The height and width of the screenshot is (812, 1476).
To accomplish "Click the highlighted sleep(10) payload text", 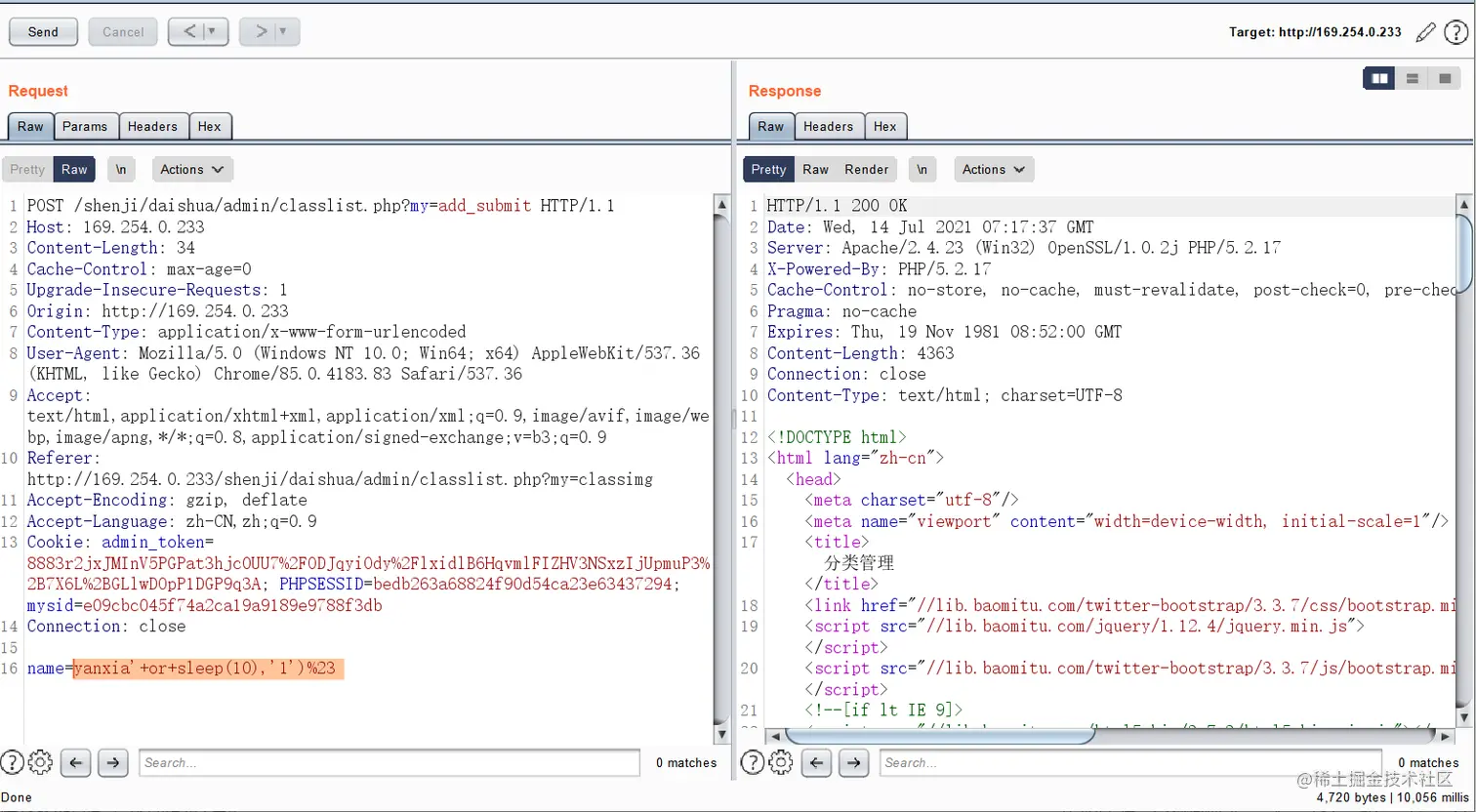I will tap(209, 668).
